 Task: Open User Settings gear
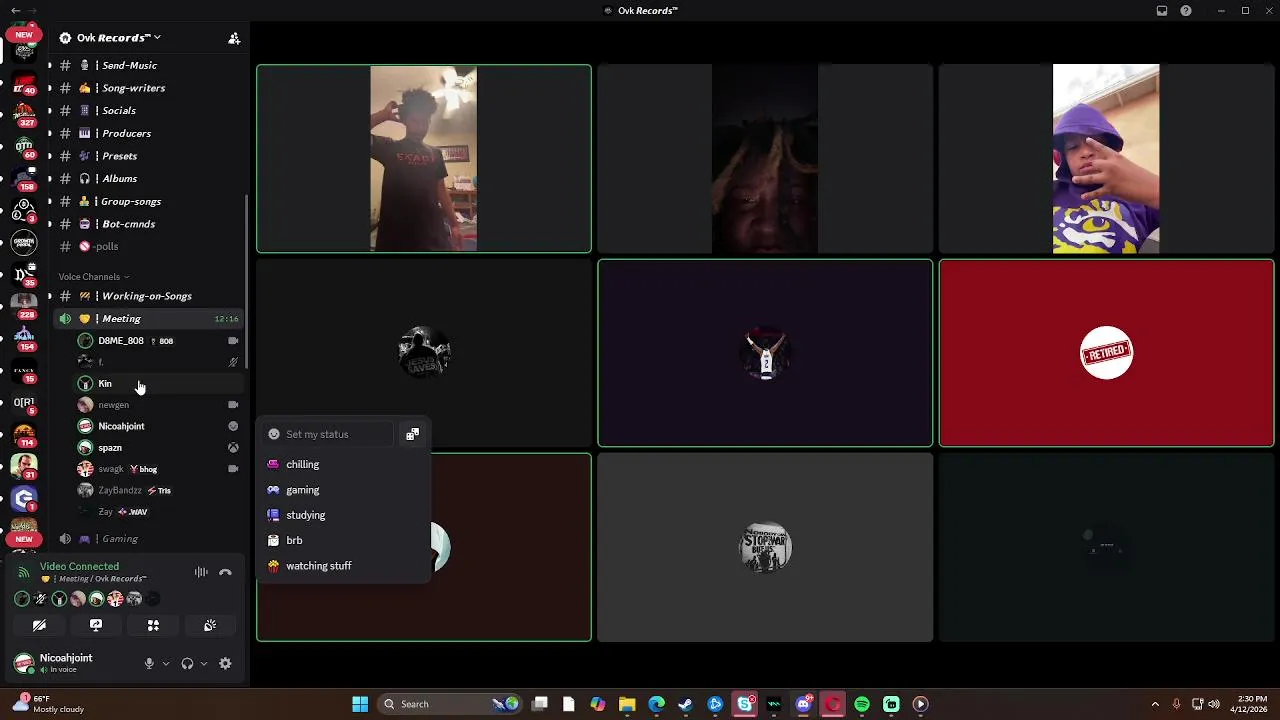pyautogui.click(x=225, y=663)
